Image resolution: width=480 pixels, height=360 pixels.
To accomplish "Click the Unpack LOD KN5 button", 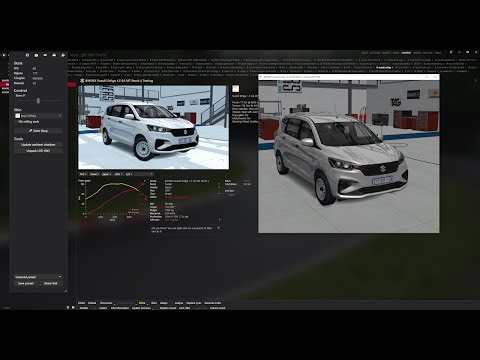I will pyautogui.click(x=38, y=151).
